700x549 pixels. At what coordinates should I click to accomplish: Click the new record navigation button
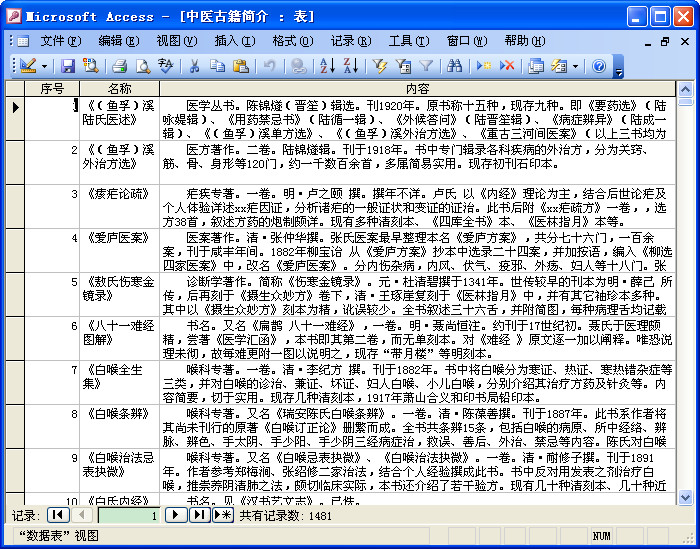click(x=223, y=515)
